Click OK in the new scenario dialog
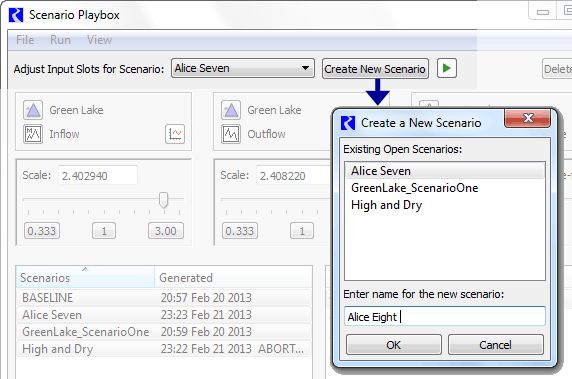 [x=394, y=345]
